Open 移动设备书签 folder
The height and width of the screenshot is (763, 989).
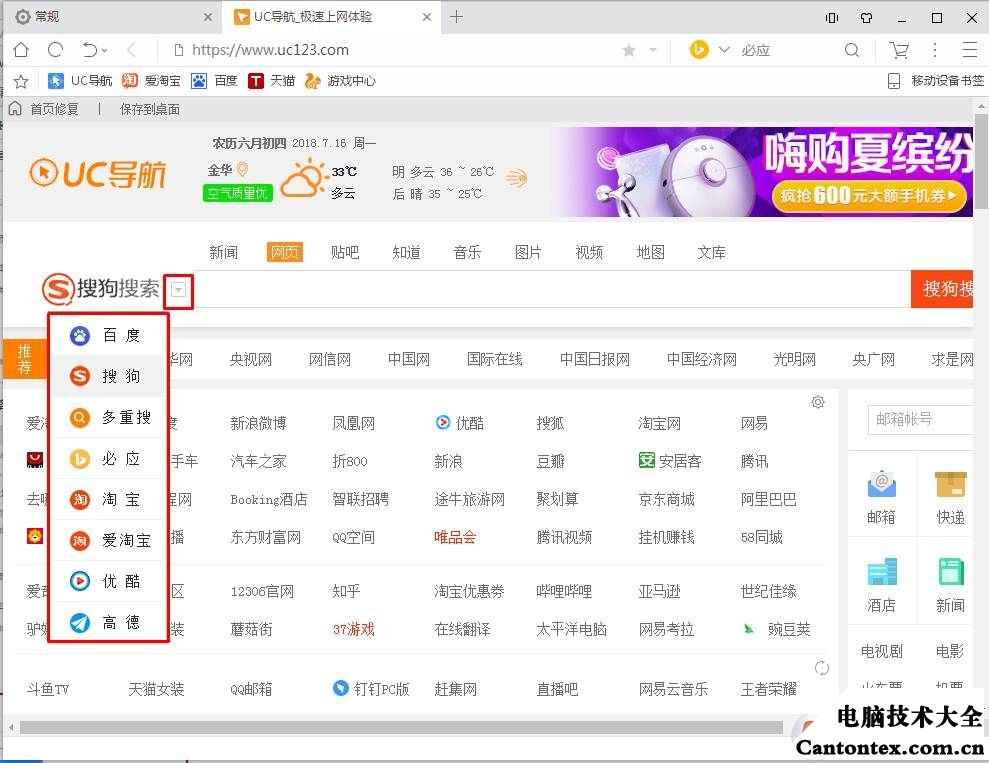tap(935, 81)
